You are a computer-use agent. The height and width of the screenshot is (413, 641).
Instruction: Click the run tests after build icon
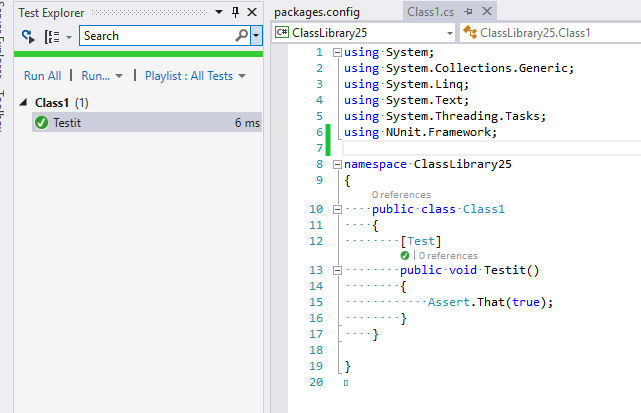click(29, 36)
